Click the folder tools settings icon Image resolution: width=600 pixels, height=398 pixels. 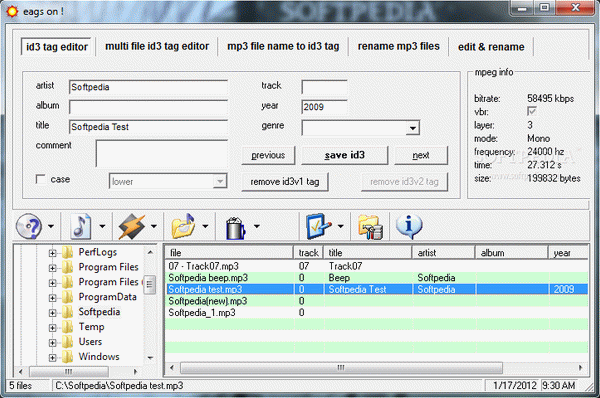(x=370, y=227)
